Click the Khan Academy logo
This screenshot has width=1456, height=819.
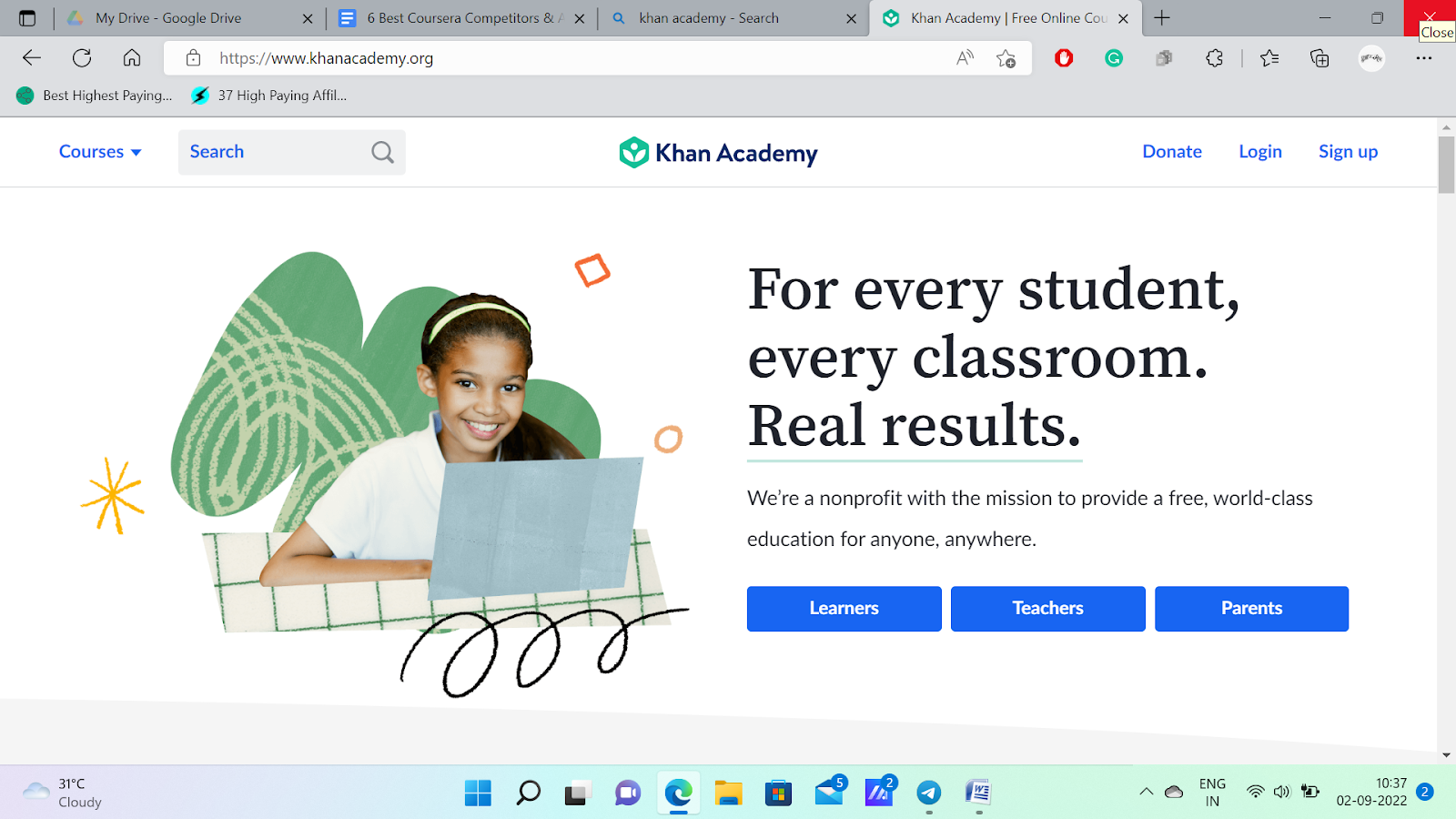click(x=718, y=153)
